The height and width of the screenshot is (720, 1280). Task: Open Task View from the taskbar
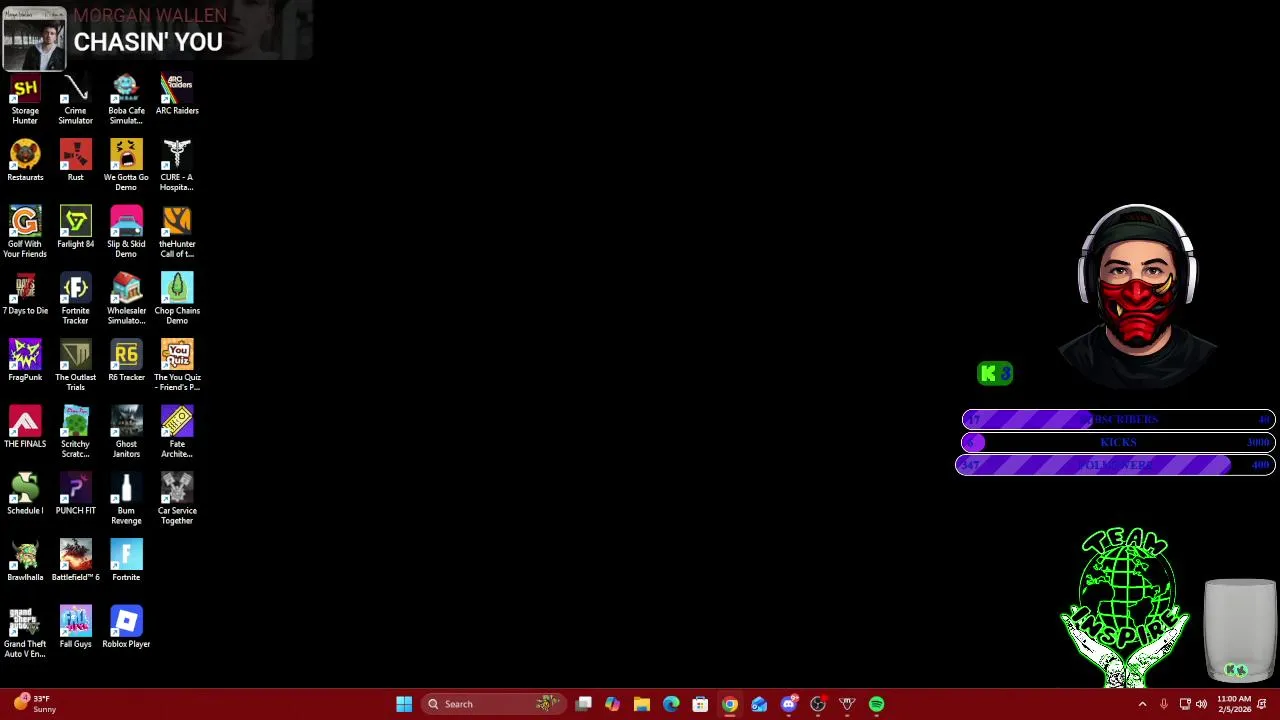coord(584,704)
